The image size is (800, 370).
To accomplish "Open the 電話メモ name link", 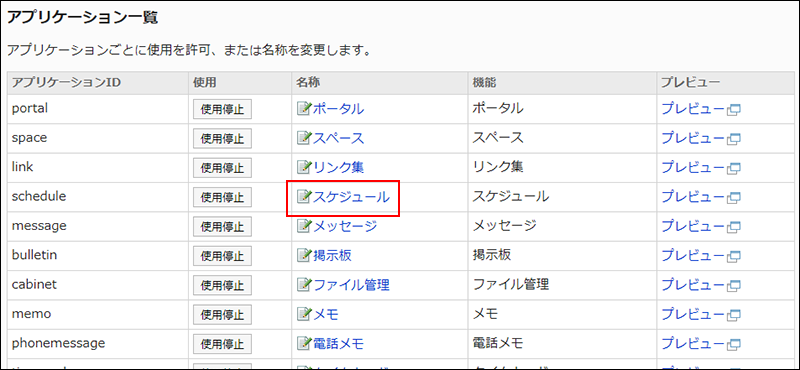I will coord(338,343).
